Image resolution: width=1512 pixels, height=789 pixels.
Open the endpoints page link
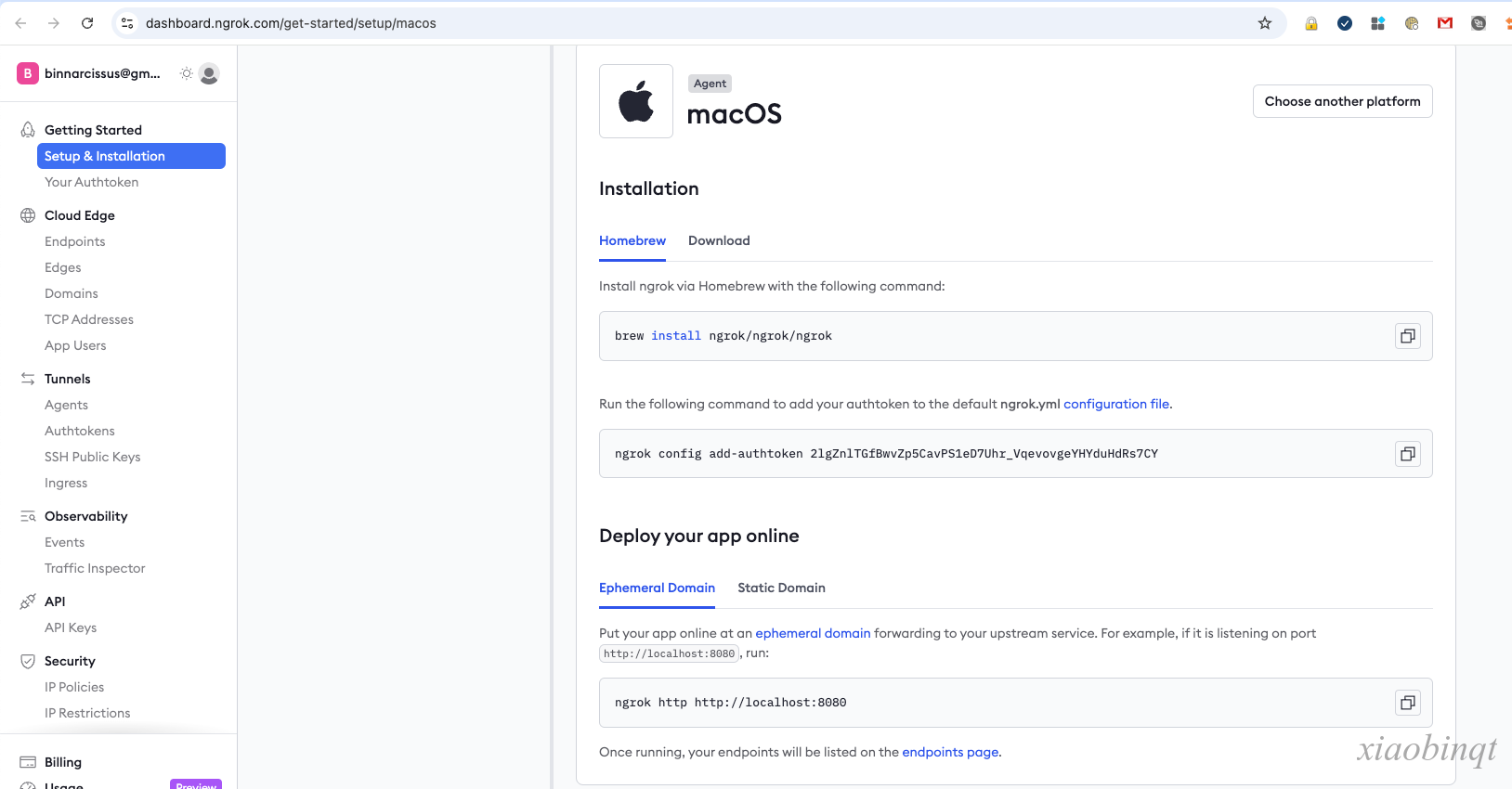click(950, 752)
